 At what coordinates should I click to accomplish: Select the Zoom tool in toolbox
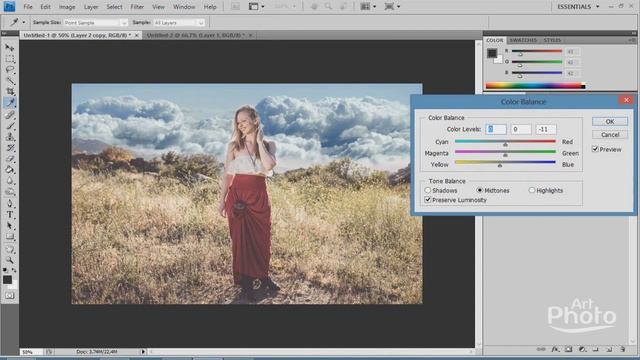[10, 260]
